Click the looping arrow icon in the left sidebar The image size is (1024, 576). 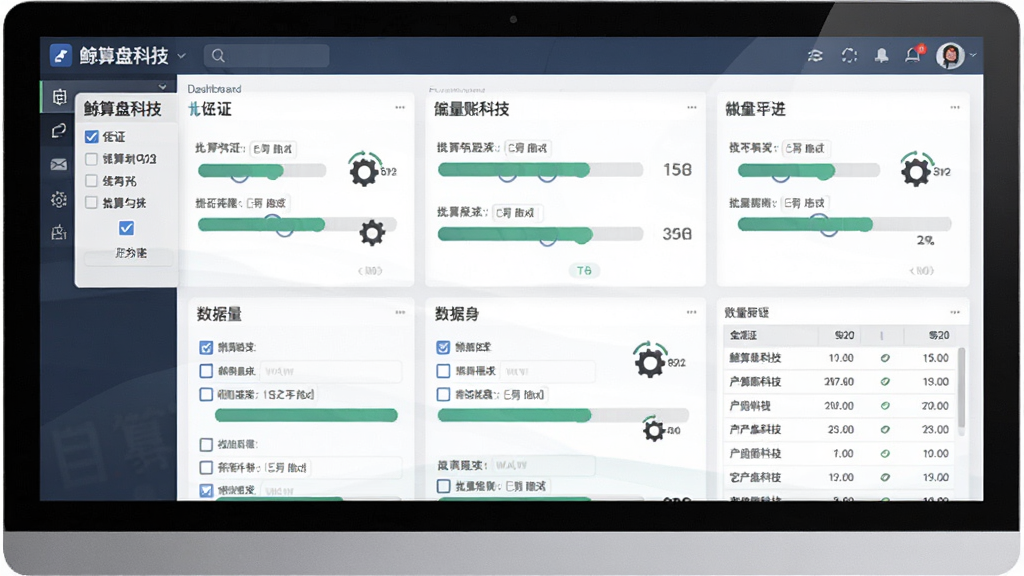pyautogui.click(x=59, y=131)
